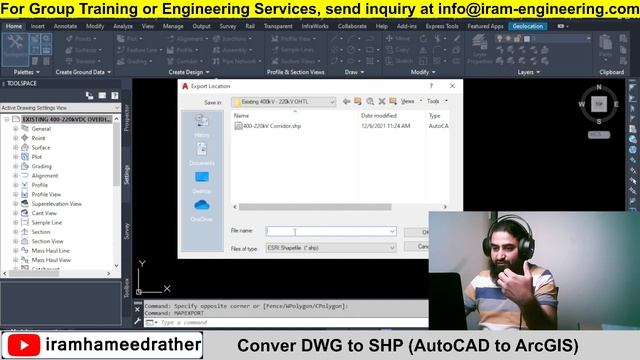640x360 pixels.
Task: Open the Home ribbon tab
Action: (14, 26)
